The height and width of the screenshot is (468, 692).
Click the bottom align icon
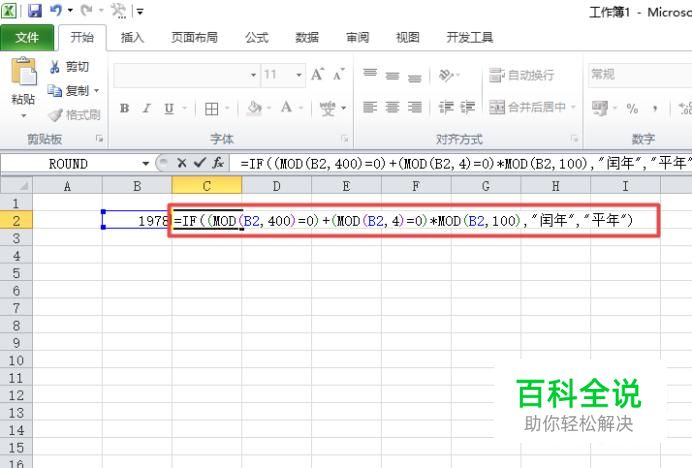click(415, 78)
